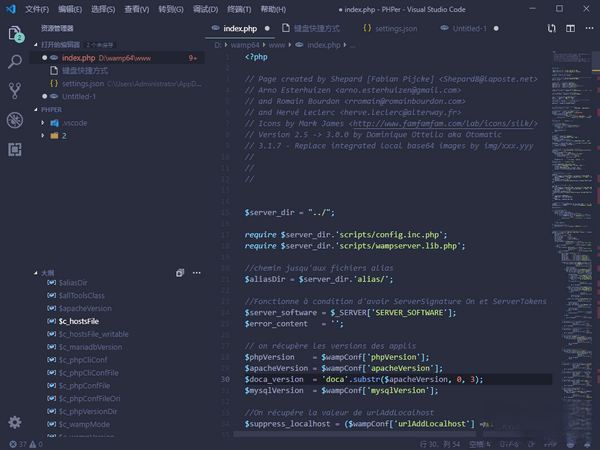Screen dimensions: 600x450
Task: Click the VS Code logo icon
Action: click(x=11, y=9)
